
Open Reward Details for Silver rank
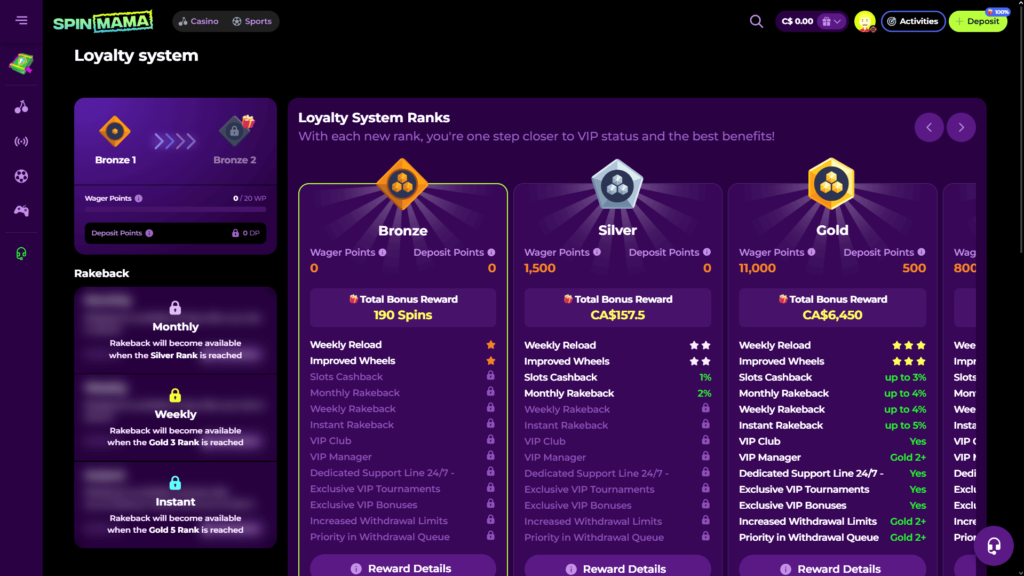[x=617, y=568]
